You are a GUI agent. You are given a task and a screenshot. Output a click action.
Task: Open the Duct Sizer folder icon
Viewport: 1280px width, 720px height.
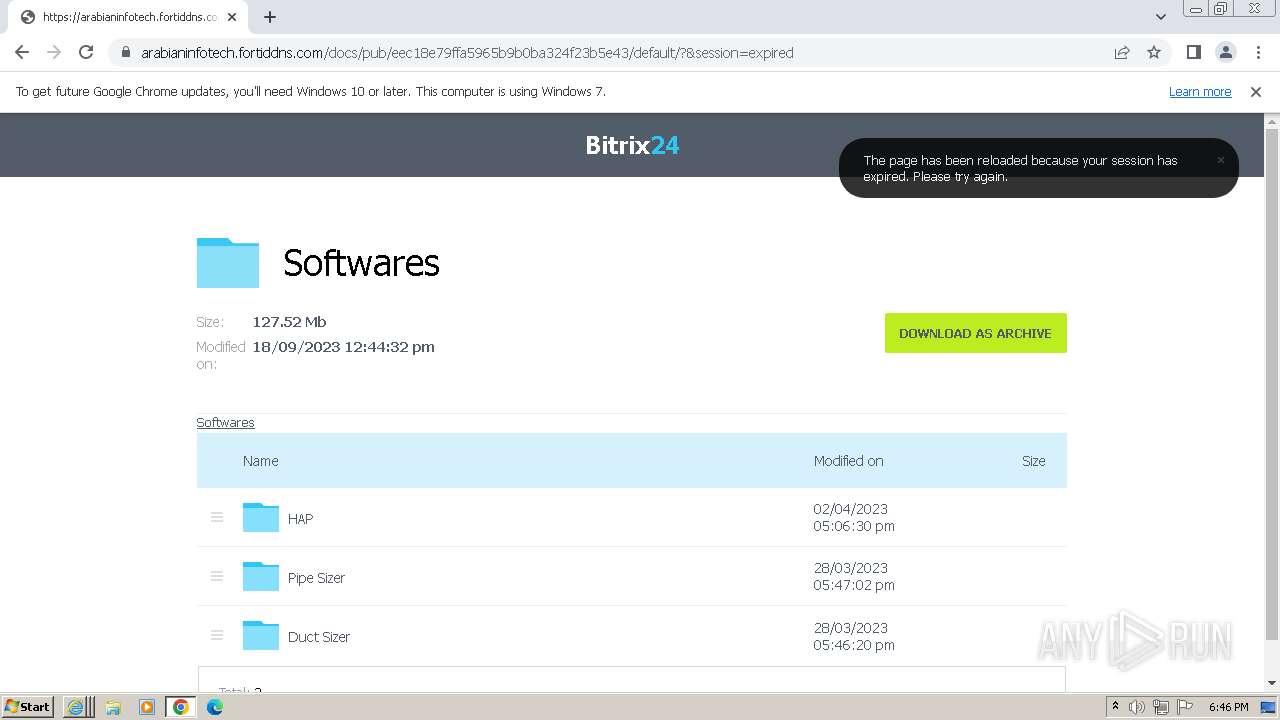point(261,635)
